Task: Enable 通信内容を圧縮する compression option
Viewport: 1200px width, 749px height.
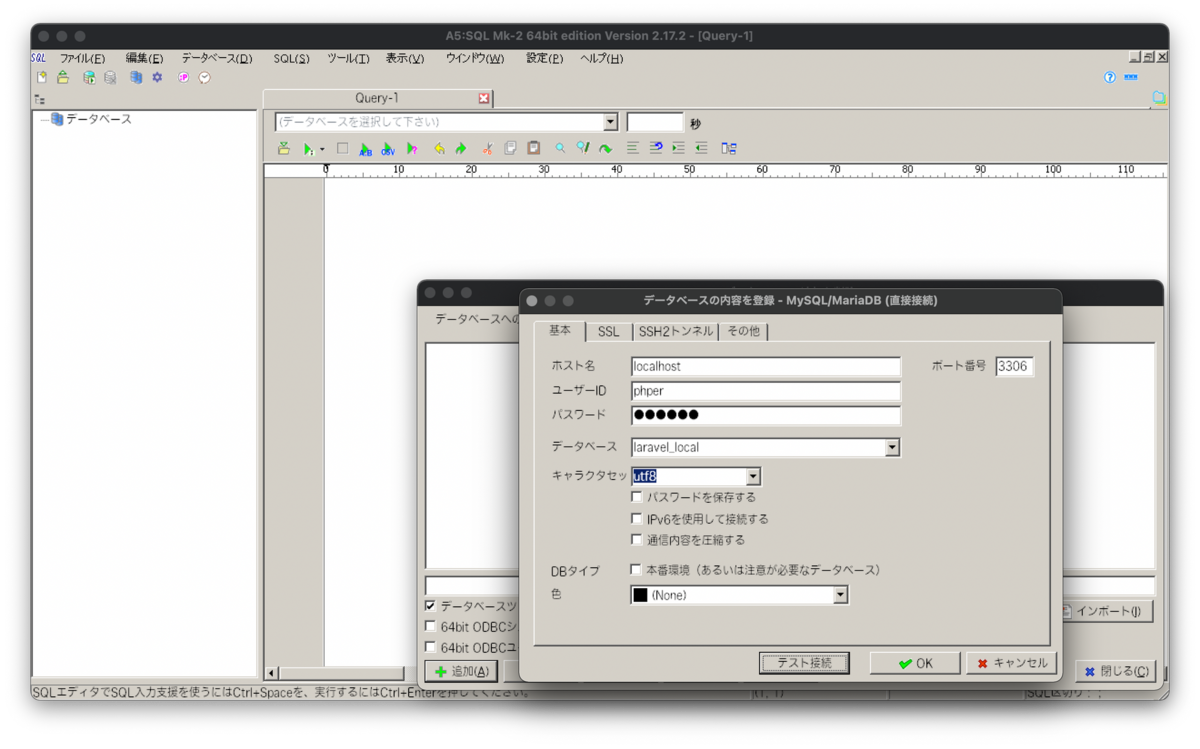Action: pos(637,539)
